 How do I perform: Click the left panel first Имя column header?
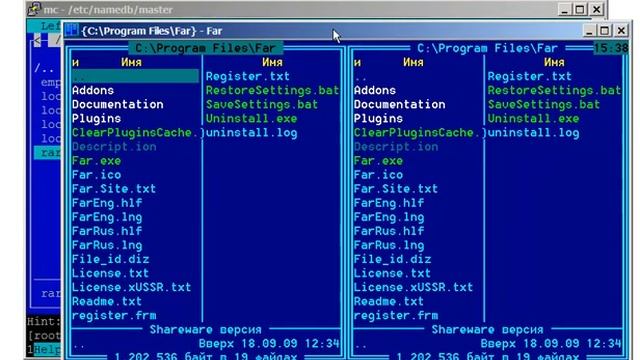[x=131, y=62]
